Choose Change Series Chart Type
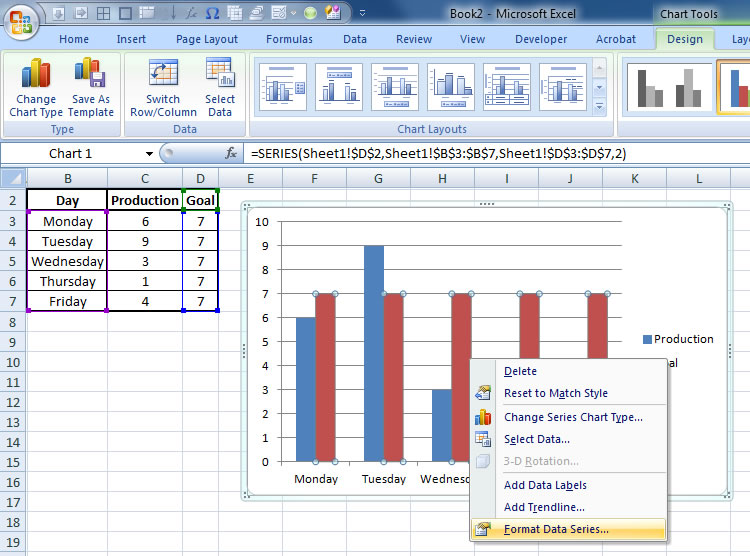 569,417
